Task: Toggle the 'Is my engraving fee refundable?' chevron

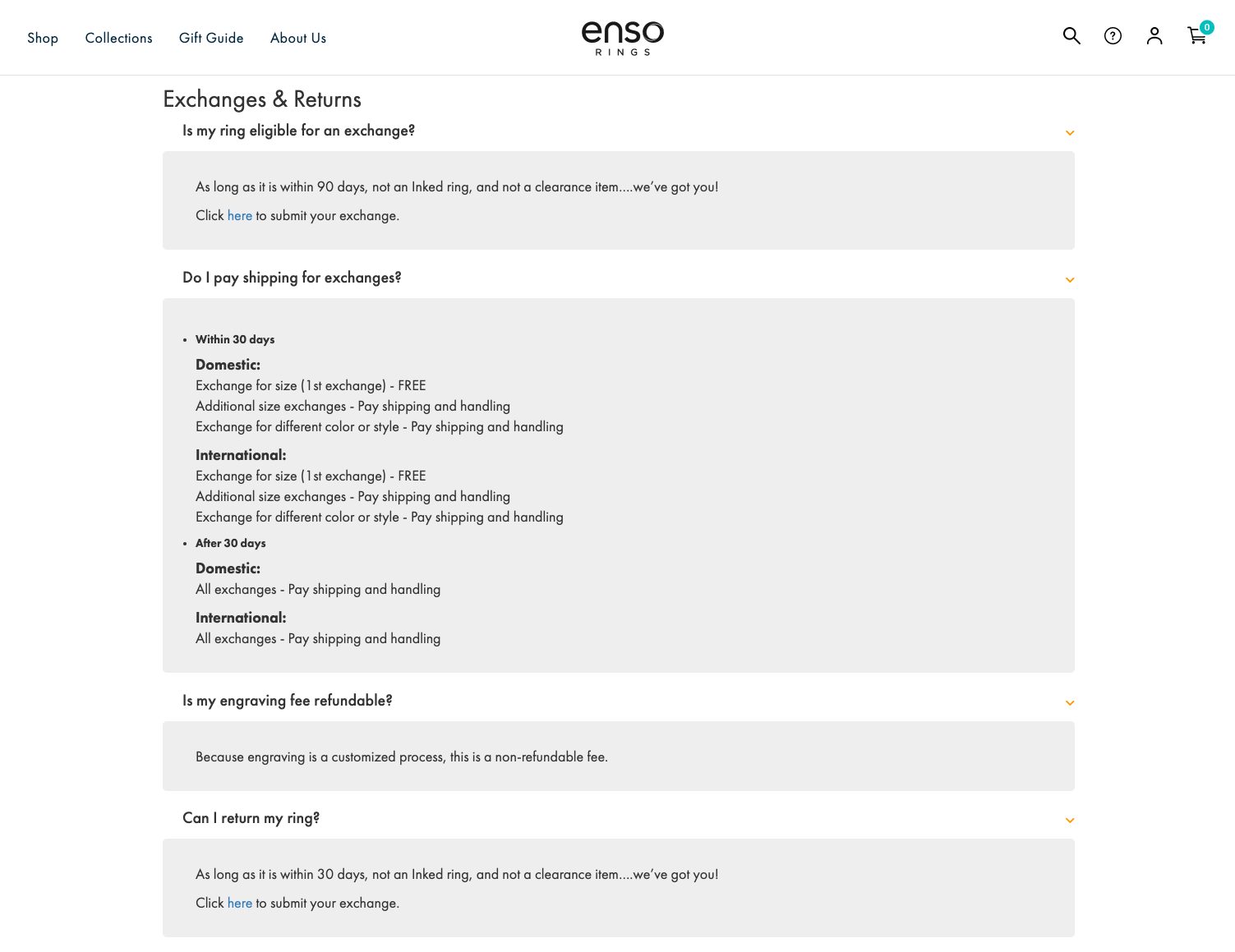Action: pyautogui.click(x=1070, y=703)
